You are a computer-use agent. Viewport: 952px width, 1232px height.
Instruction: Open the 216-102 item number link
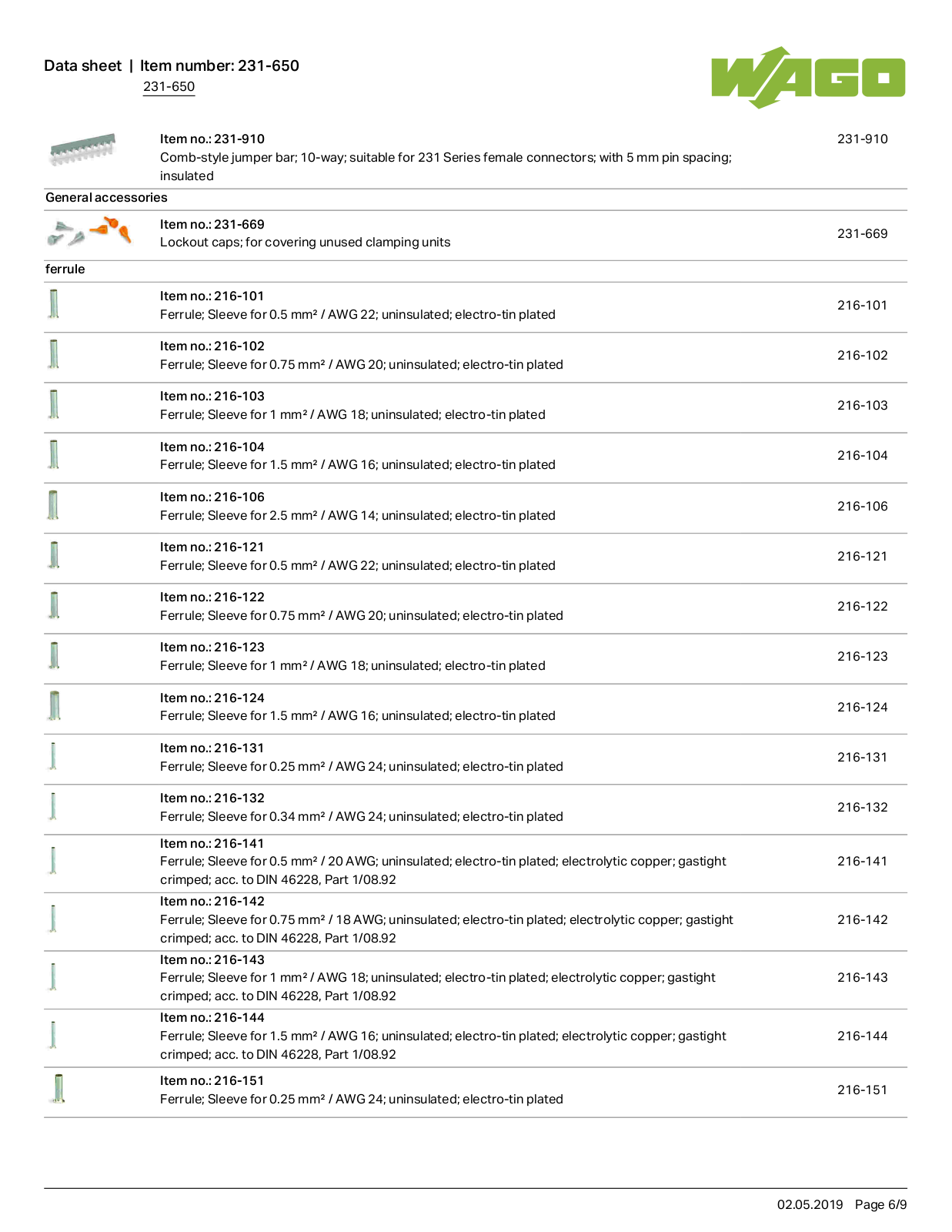(862, 356)
